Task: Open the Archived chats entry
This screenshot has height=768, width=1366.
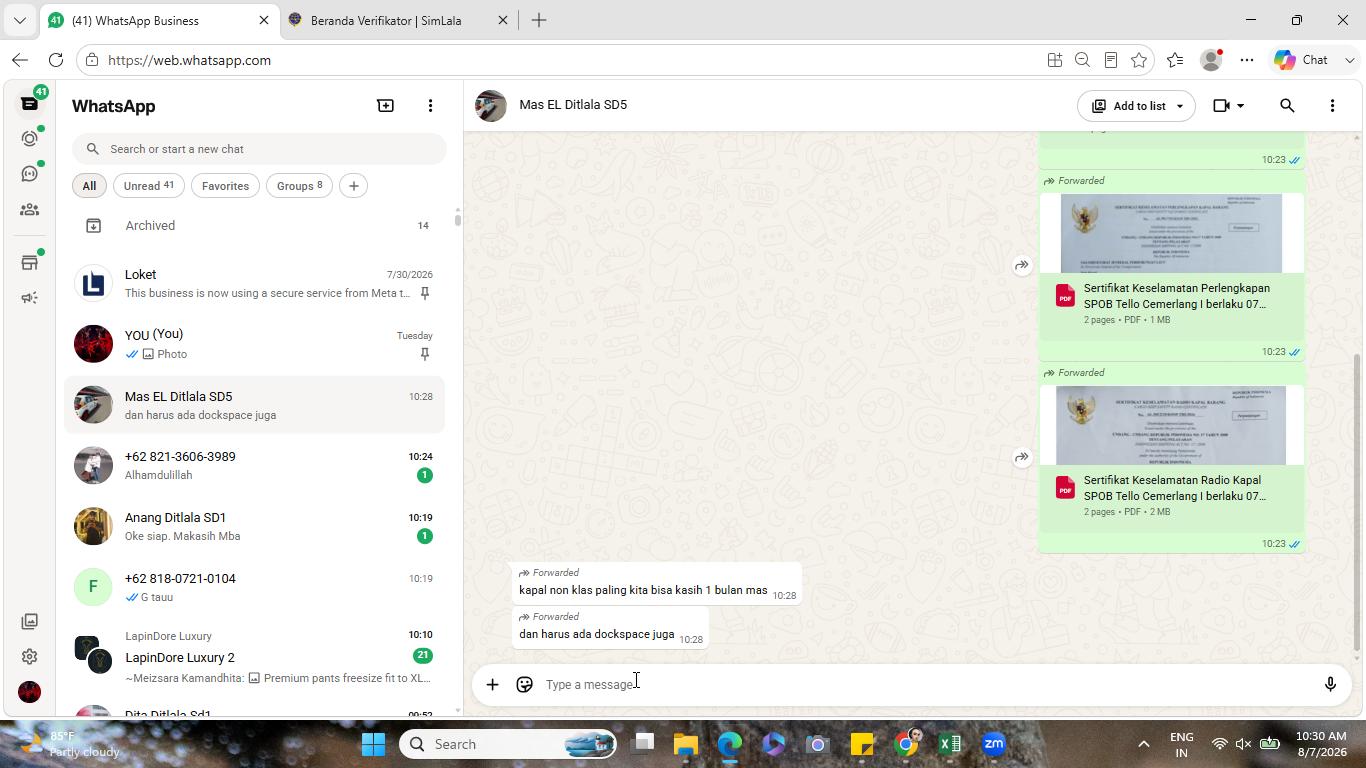Action: pyautogui.click(x=254, y=226)
